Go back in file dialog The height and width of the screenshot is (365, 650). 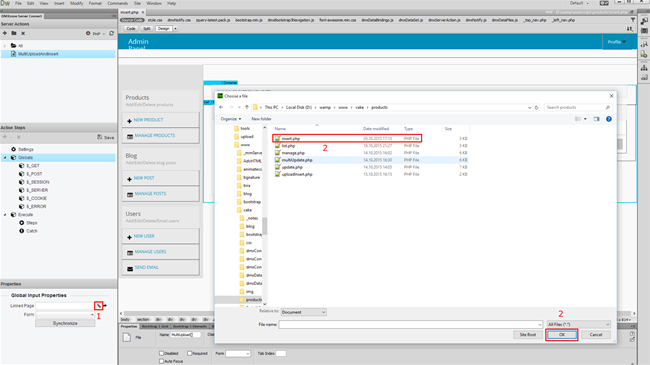[221, 107]
